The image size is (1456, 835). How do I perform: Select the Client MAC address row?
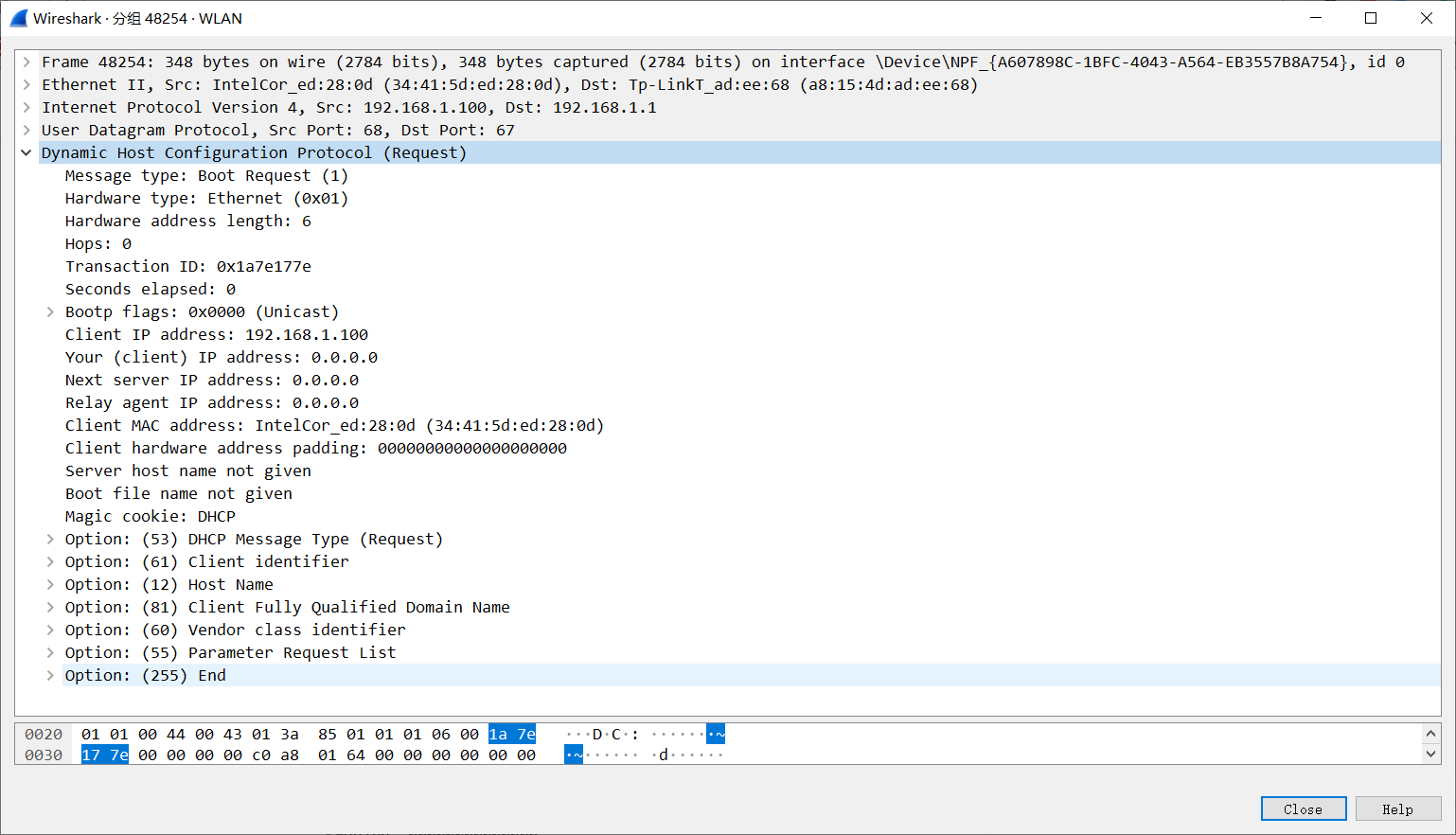tap(333, 426)
